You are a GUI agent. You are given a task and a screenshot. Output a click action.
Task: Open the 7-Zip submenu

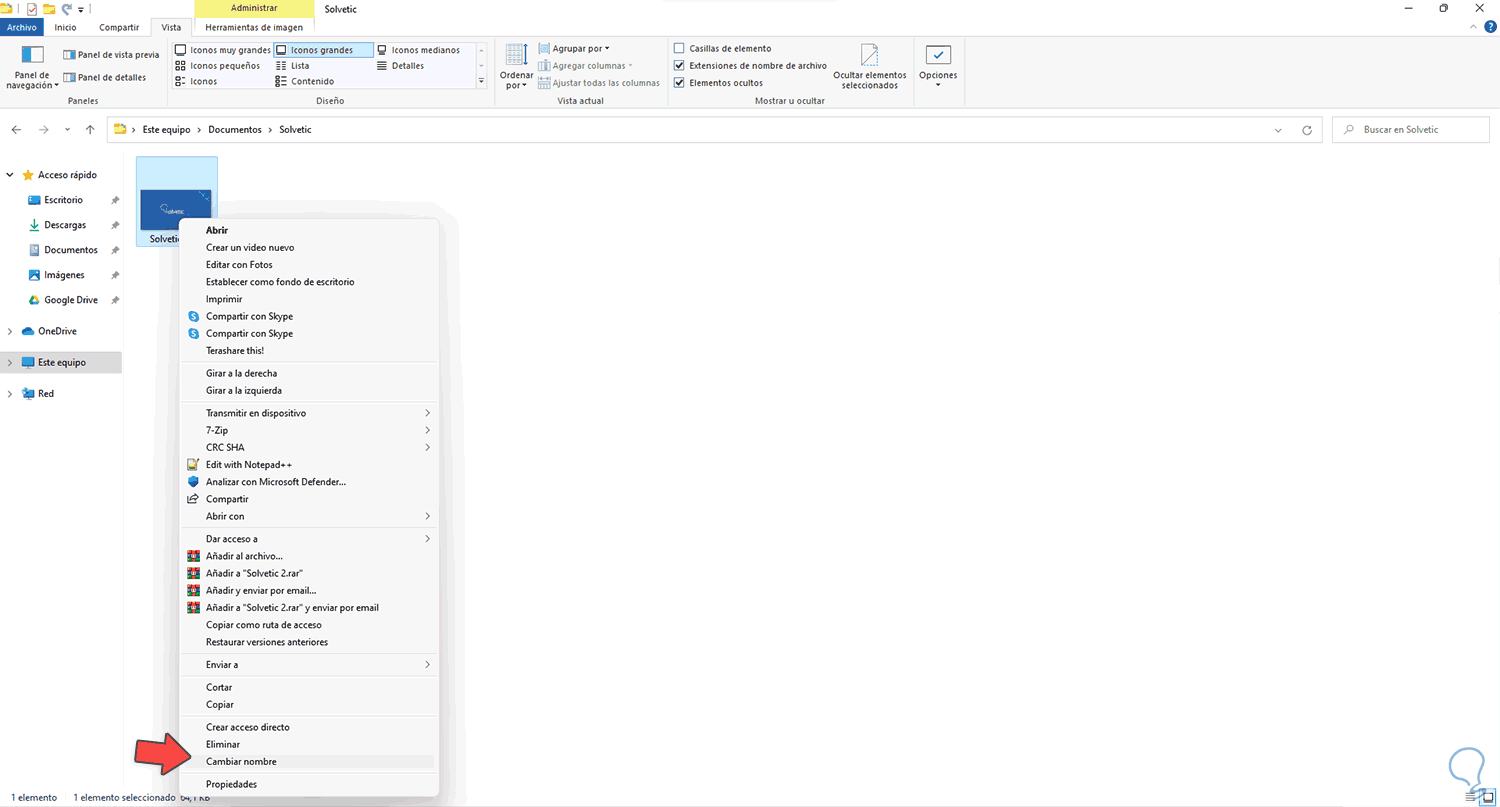[x=308, y=430]
